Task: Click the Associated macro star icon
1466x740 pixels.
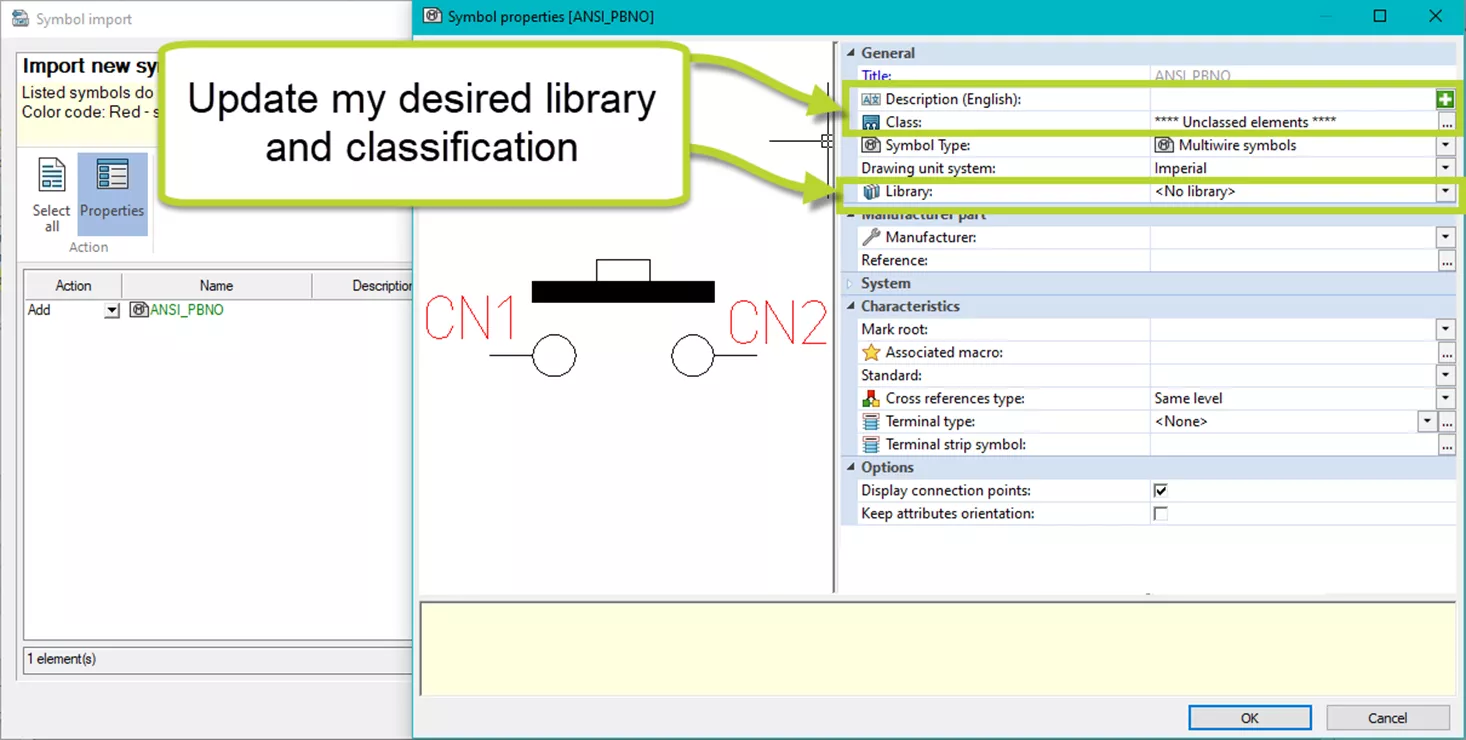Action: point(871,352)
